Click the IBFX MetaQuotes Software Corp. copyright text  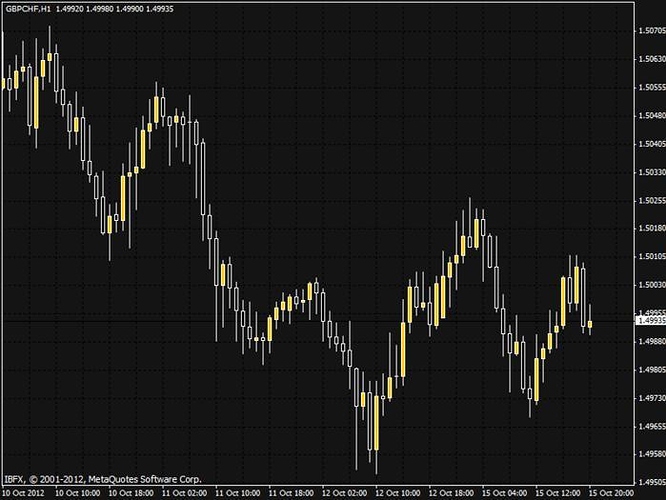click(102, 479)
